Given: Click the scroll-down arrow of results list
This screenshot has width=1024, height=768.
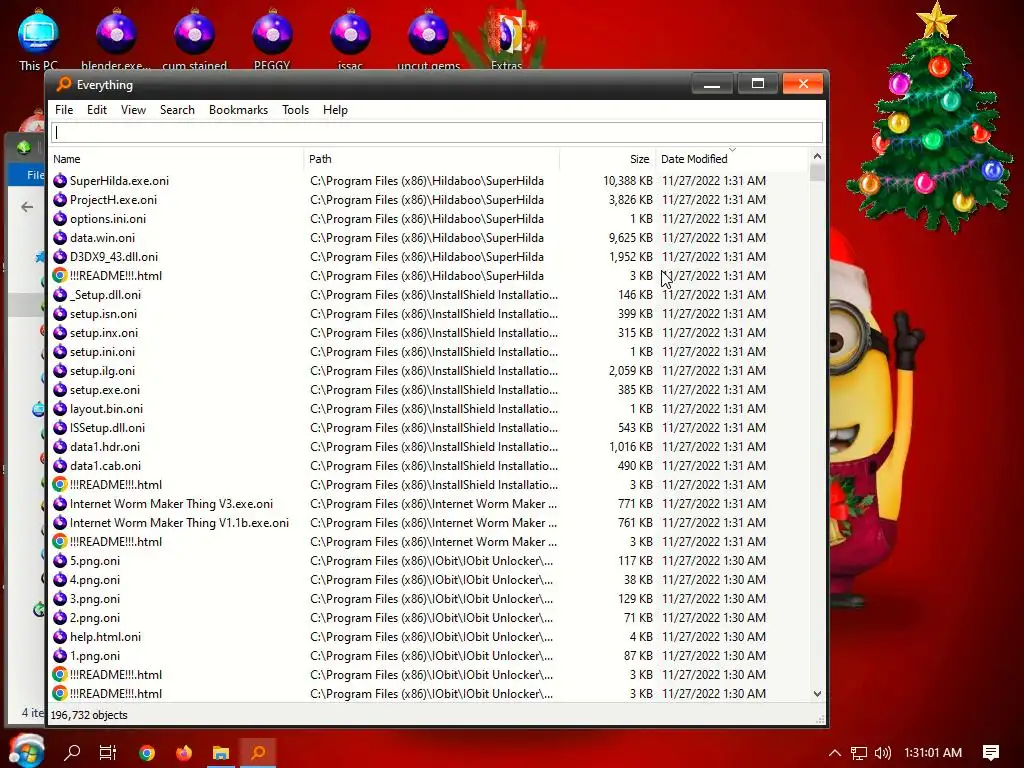Looking at the screenshot, I should coord(817,694).
